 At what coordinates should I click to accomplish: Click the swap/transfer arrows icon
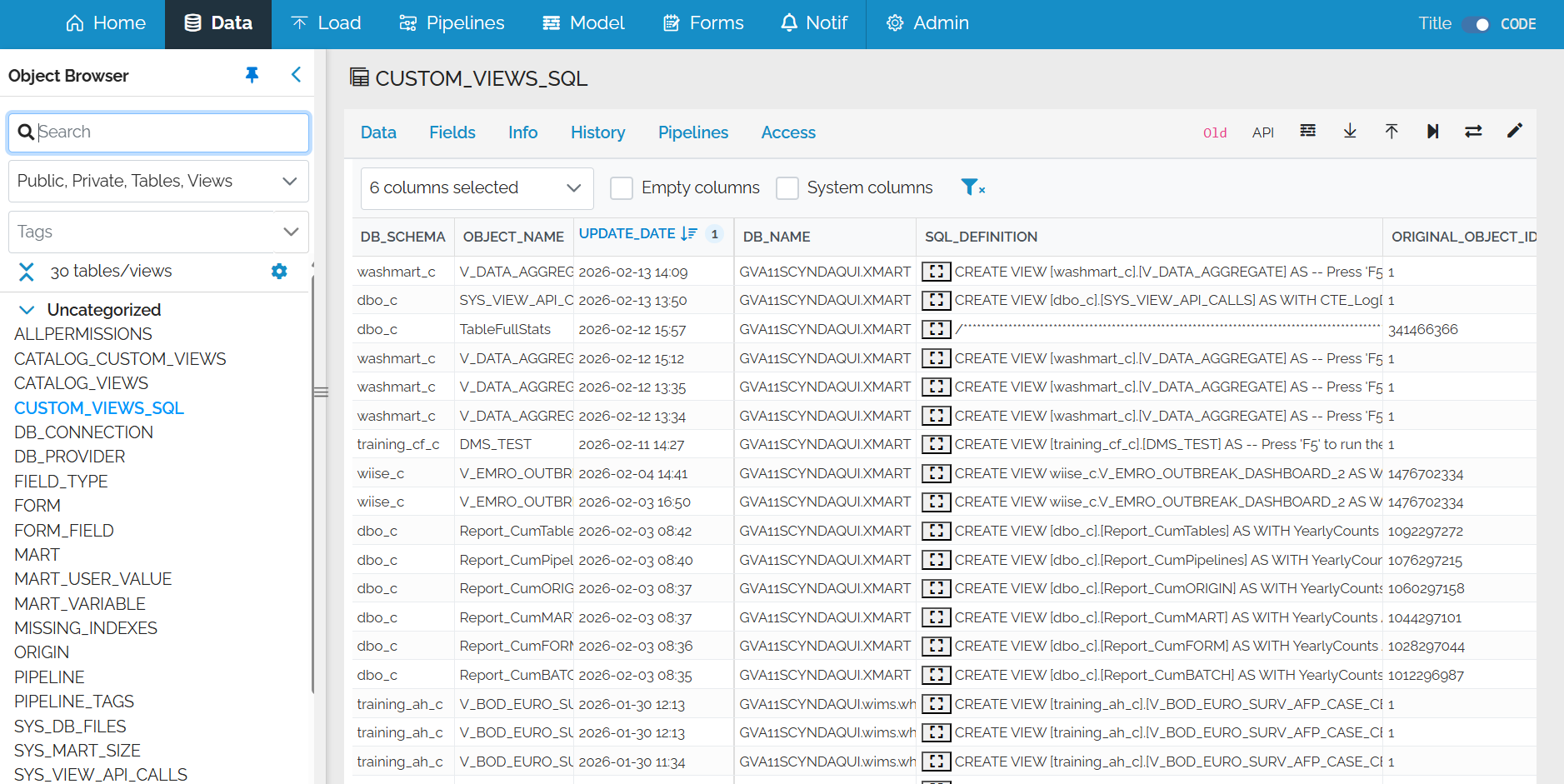pos(1474,132)
